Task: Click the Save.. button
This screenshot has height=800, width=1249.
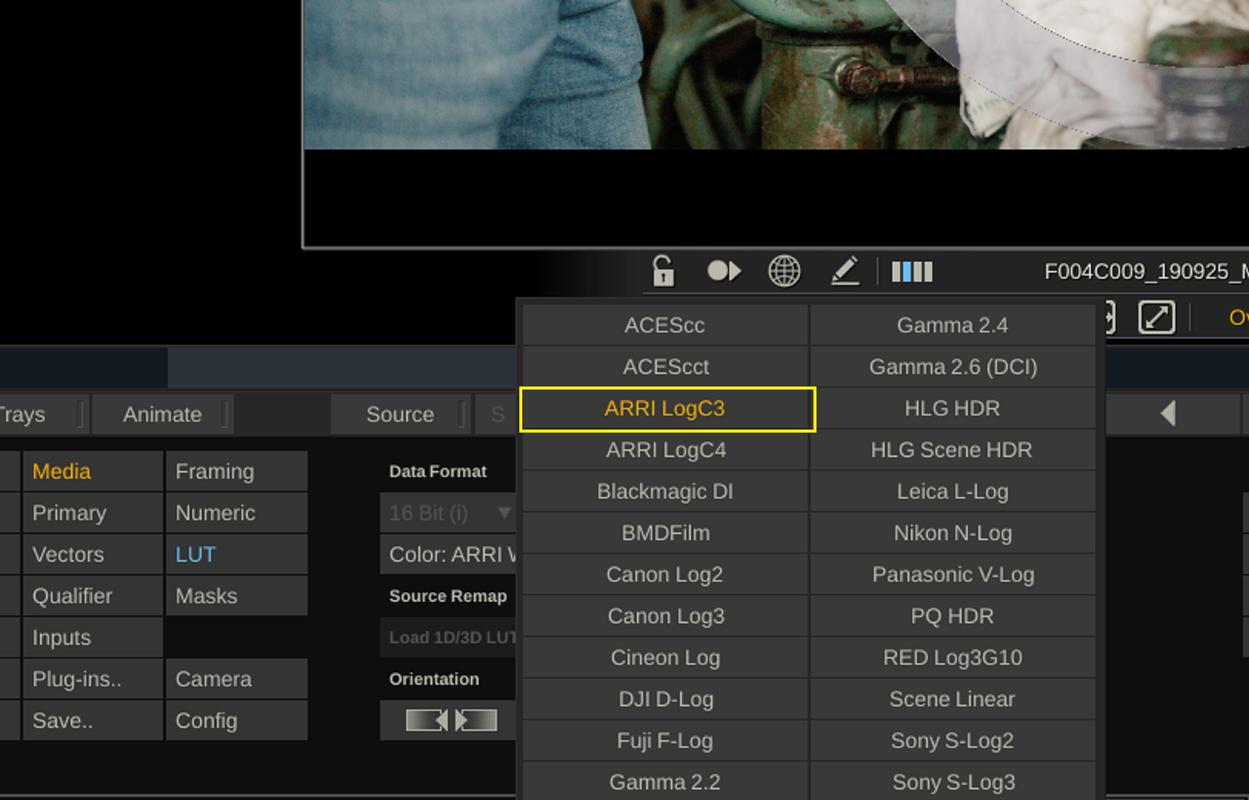Action: click(x=92, y=720)
